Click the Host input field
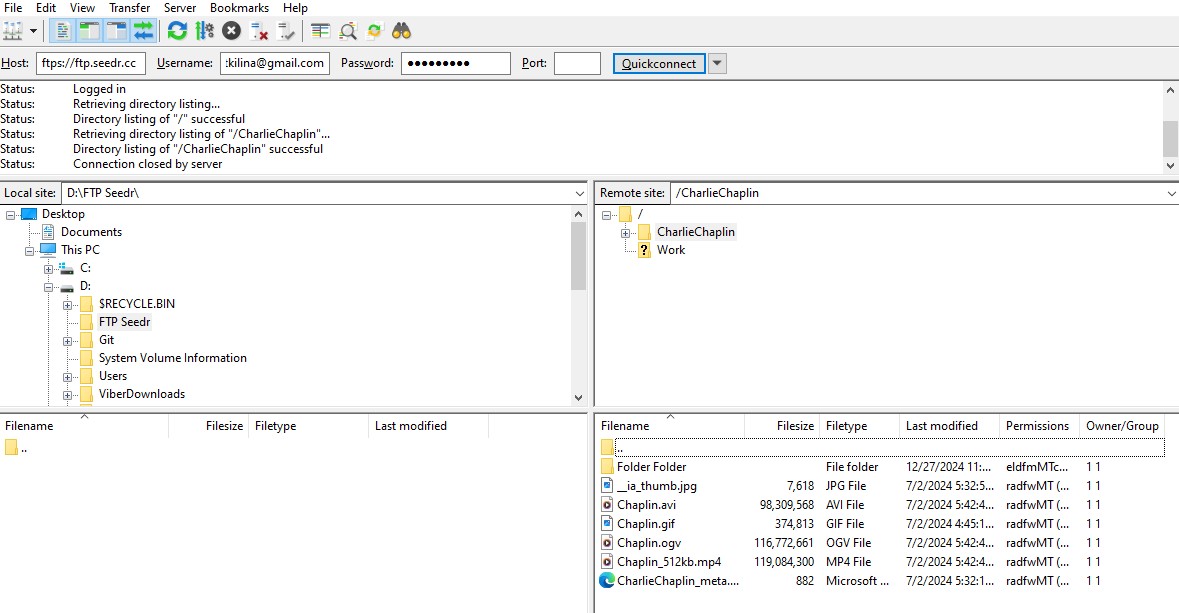This screenshot has height=613, width=1179. (91, 63)
